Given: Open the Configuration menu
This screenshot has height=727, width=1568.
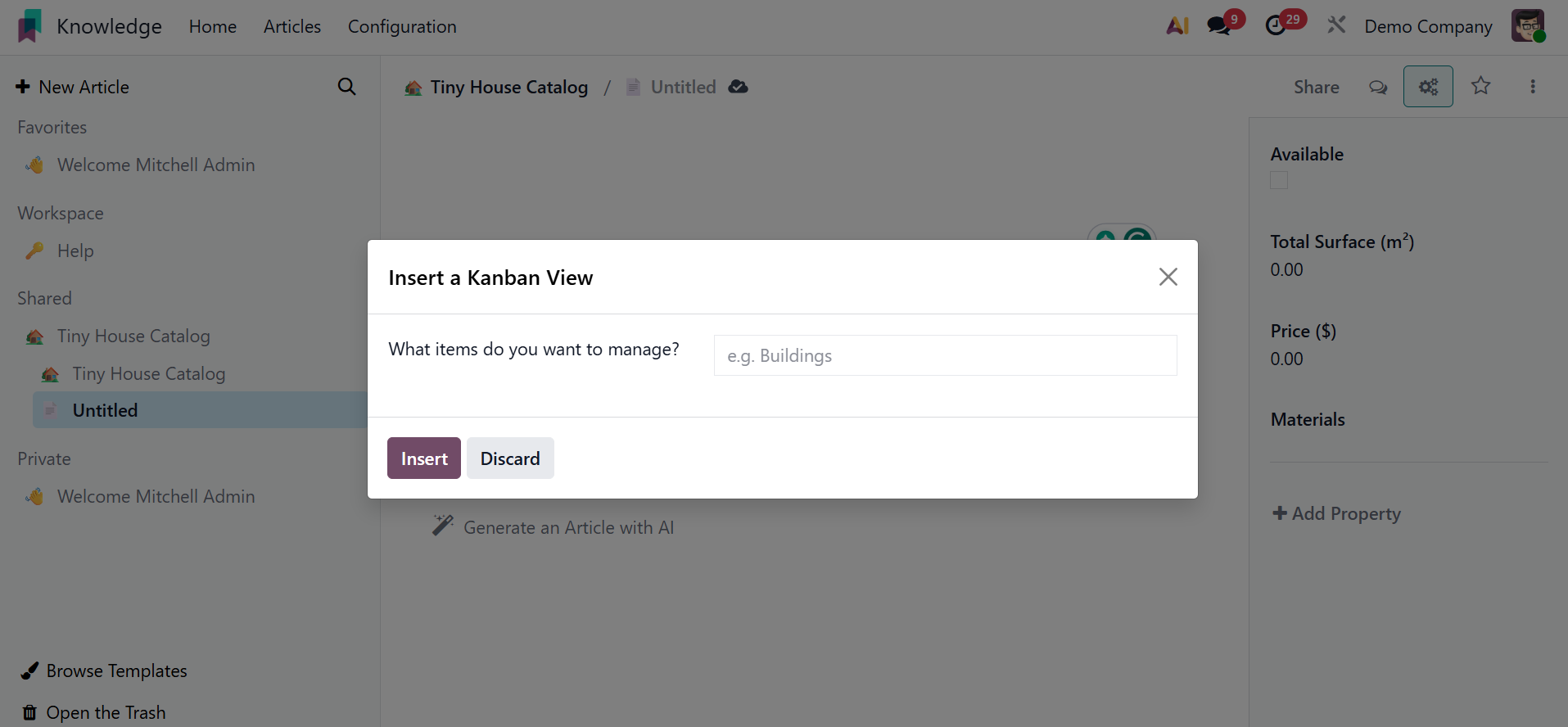Looking at the screenshot, I should pyautogui.click(x=402, y=26).
